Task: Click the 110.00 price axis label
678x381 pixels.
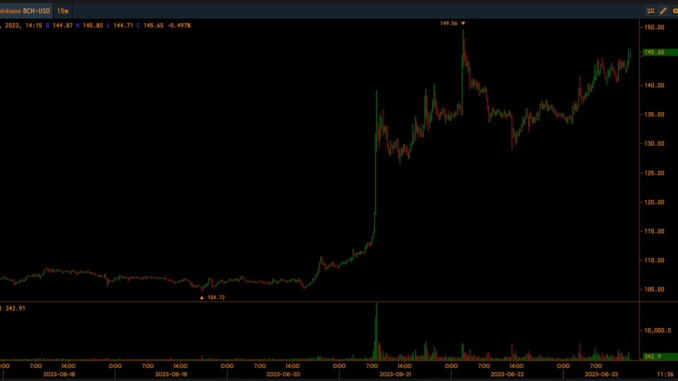Action: [654, 260]
